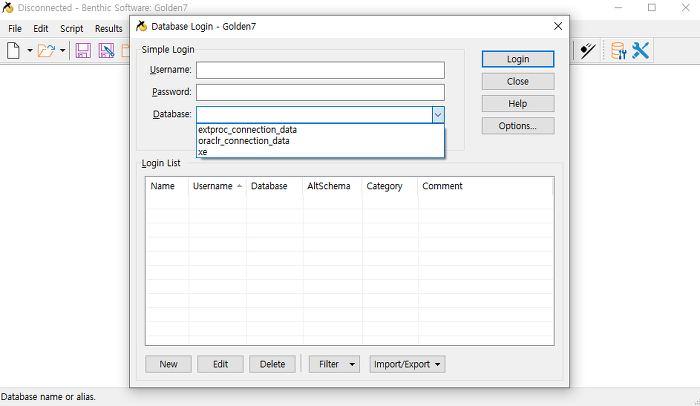Collapse the Database combo box arrow
Viewport: 700px width, 406px height.
[x=438, y=115]
